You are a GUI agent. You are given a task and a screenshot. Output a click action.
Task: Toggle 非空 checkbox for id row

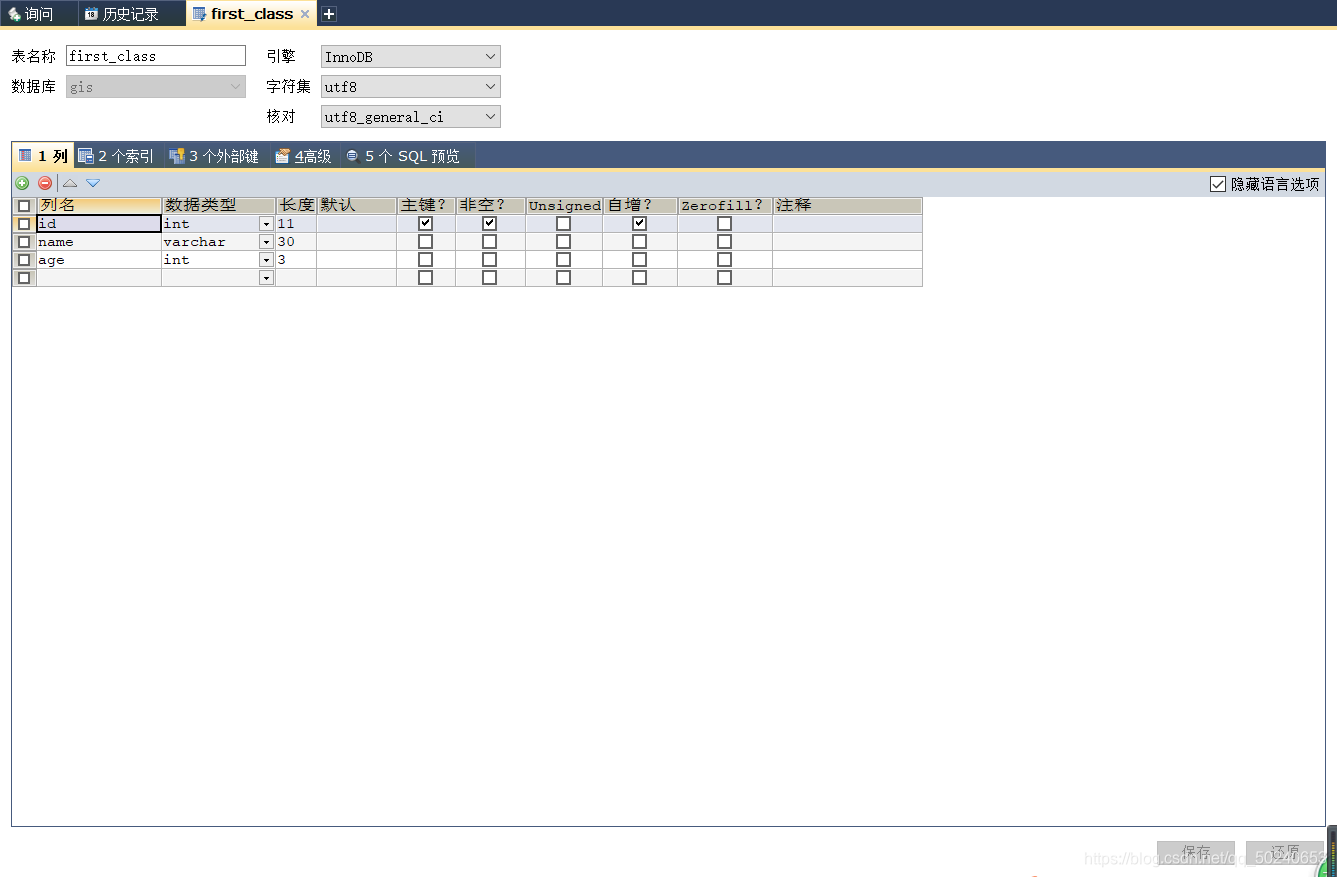click(x=490, y=224)
